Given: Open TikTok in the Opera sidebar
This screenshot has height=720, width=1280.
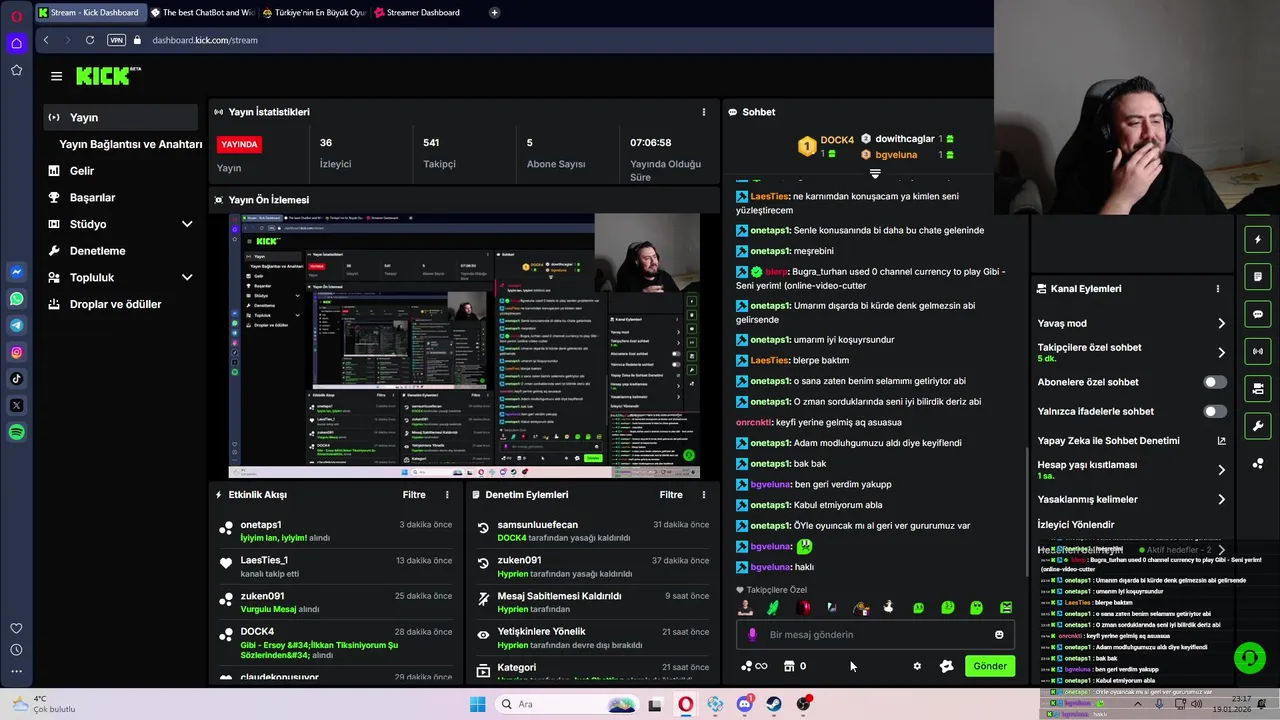Looking at the screenshot, I should 16,378.
